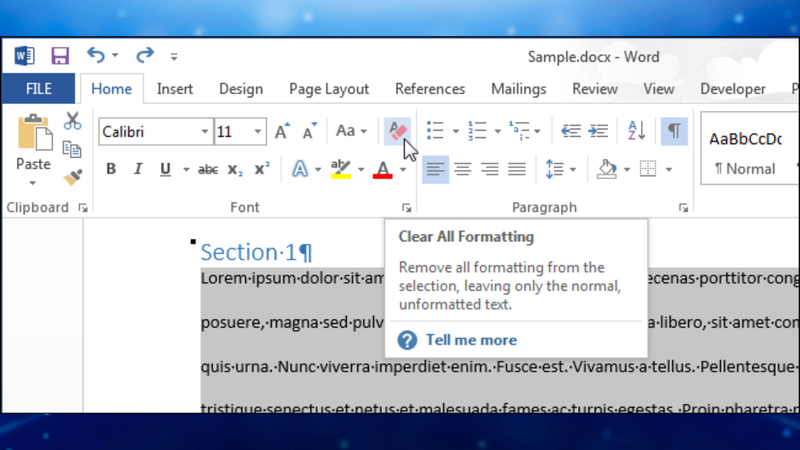The height and width of the screenshot is (450, 800).
Task: Apply red font color
Action: (x=383, y=169)
